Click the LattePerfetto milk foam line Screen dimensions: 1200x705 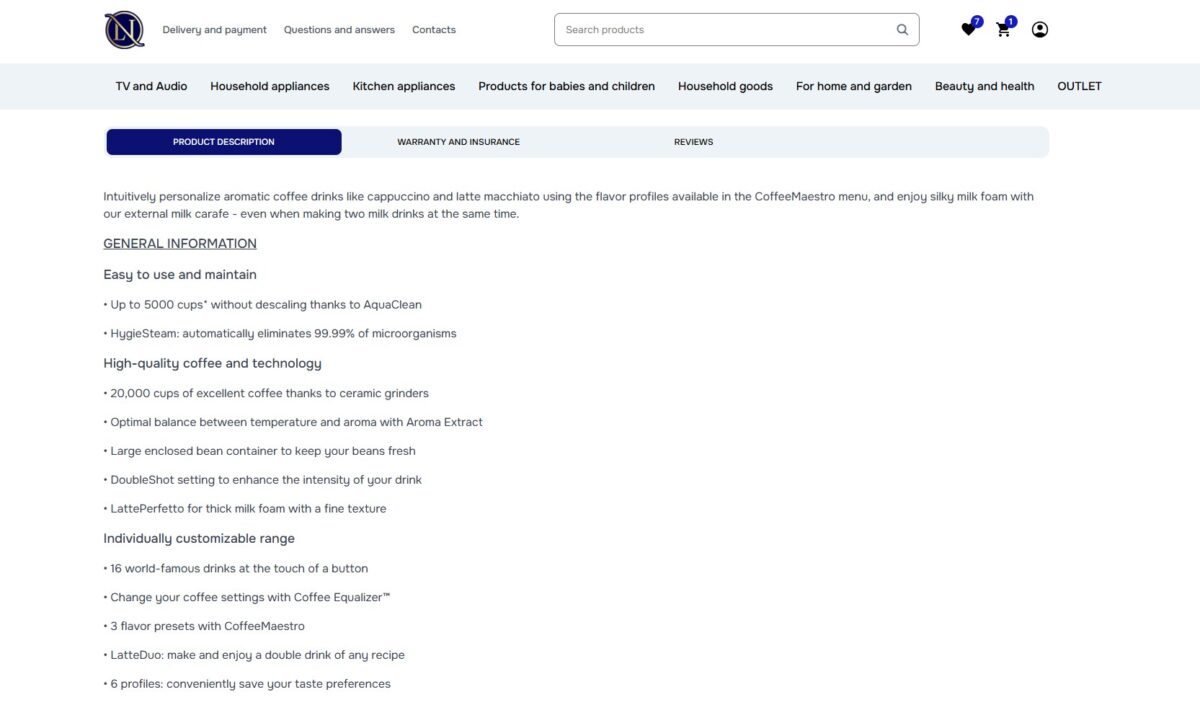pyautogui.click(x=245, y=508)
